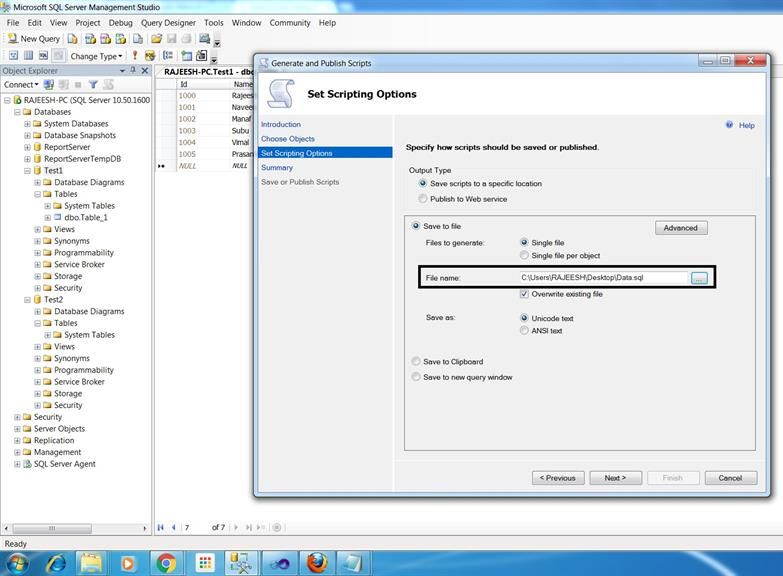Click the Add New Derived Table icon

coord(202,55)
